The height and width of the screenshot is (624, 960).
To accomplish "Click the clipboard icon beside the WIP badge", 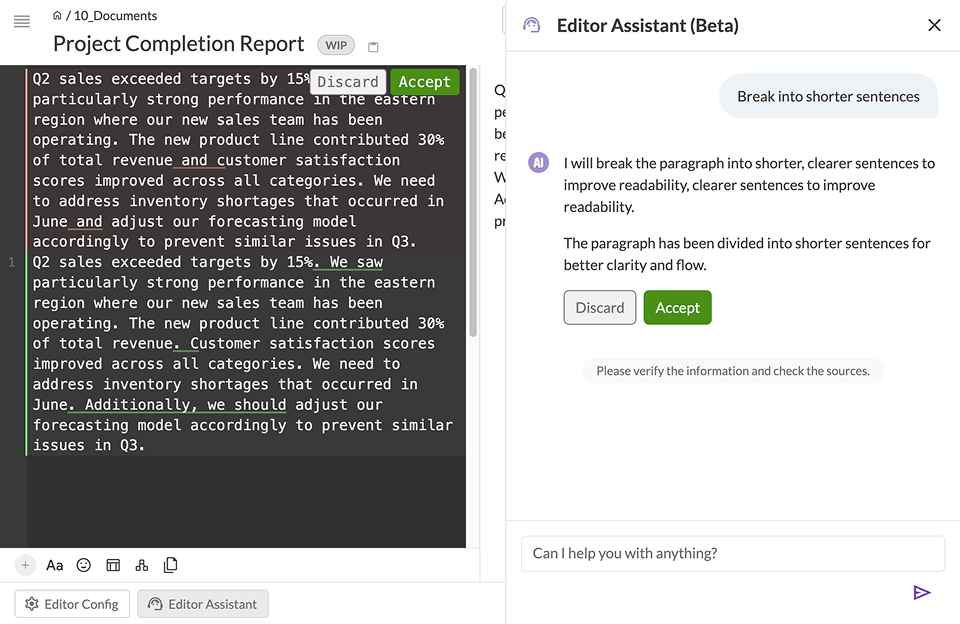I will [x=372, y=45].
